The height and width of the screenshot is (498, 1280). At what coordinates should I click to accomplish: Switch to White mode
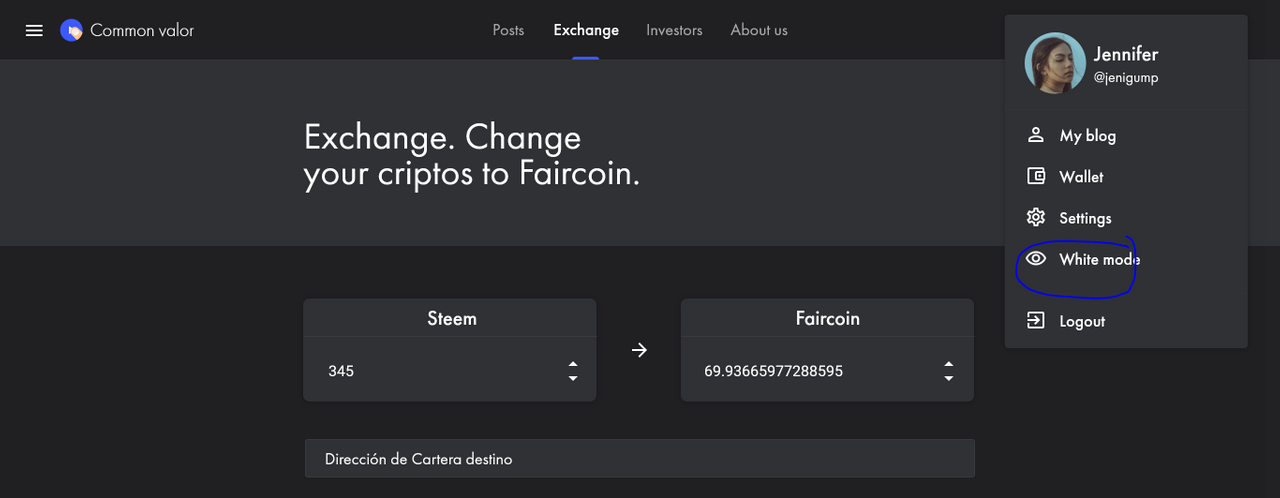(x=1099, y=259)
